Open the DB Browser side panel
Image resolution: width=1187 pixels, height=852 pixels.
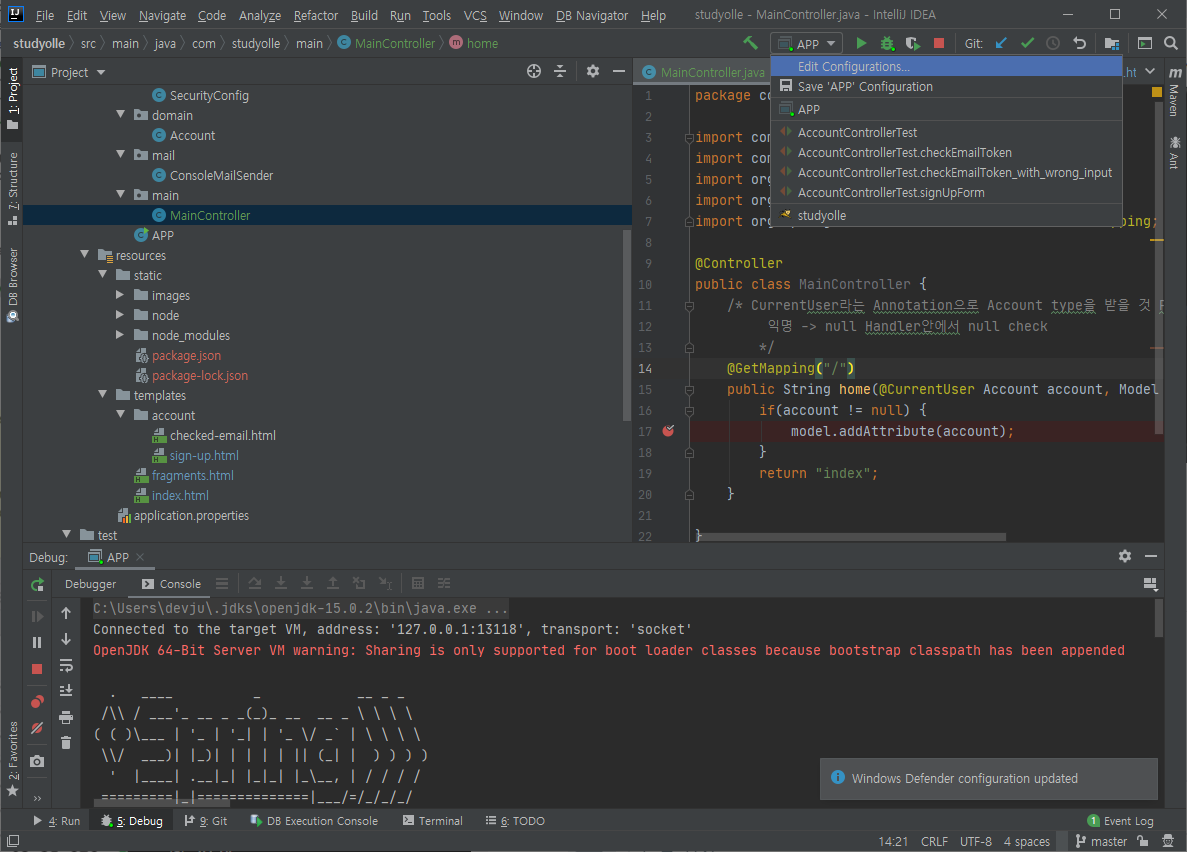pyautogui.click(x=12, y=285)
